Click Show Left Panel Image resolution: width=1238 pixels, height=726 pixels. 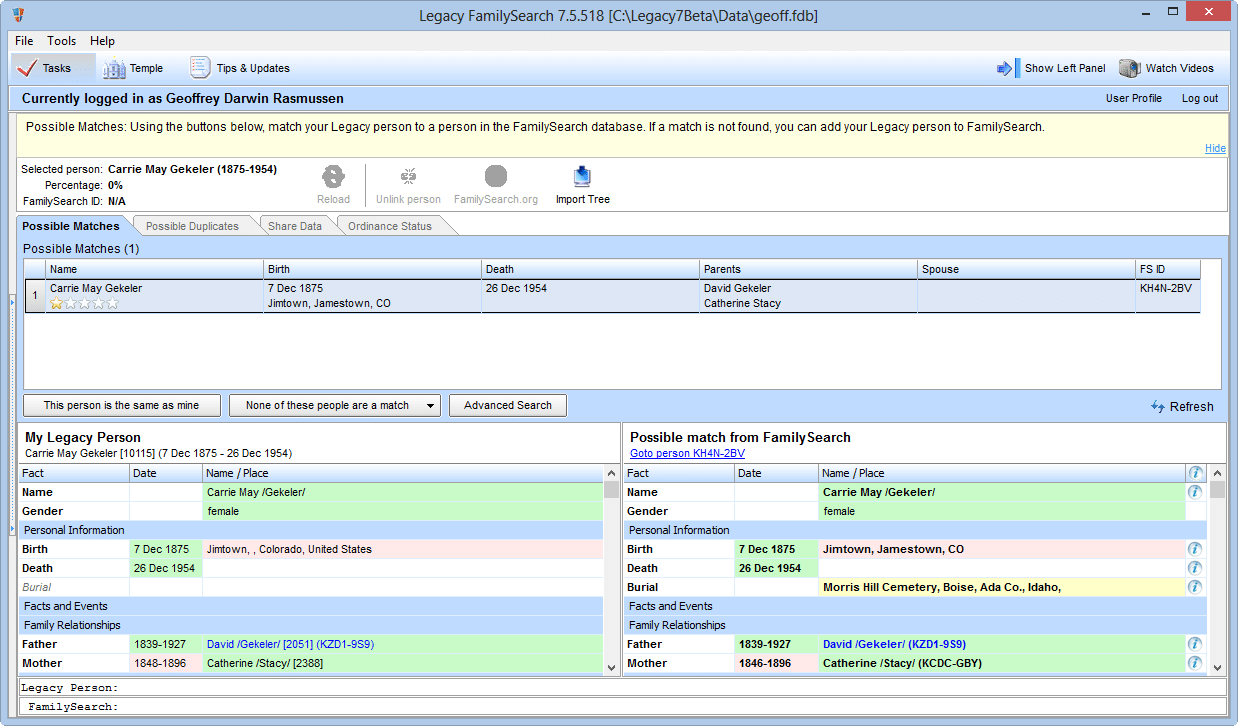(1051, 68)
